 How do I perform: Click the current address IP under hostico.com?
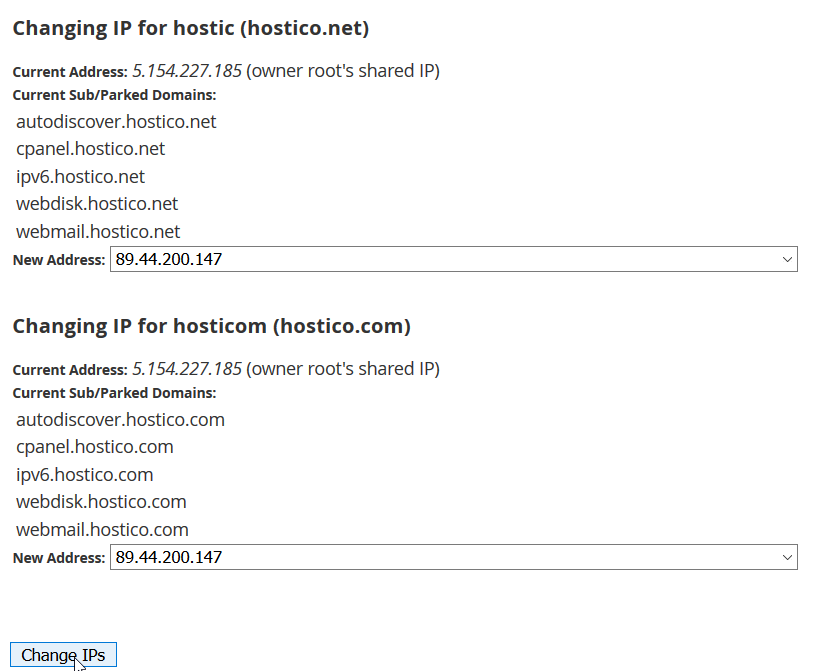coord(186,369)
